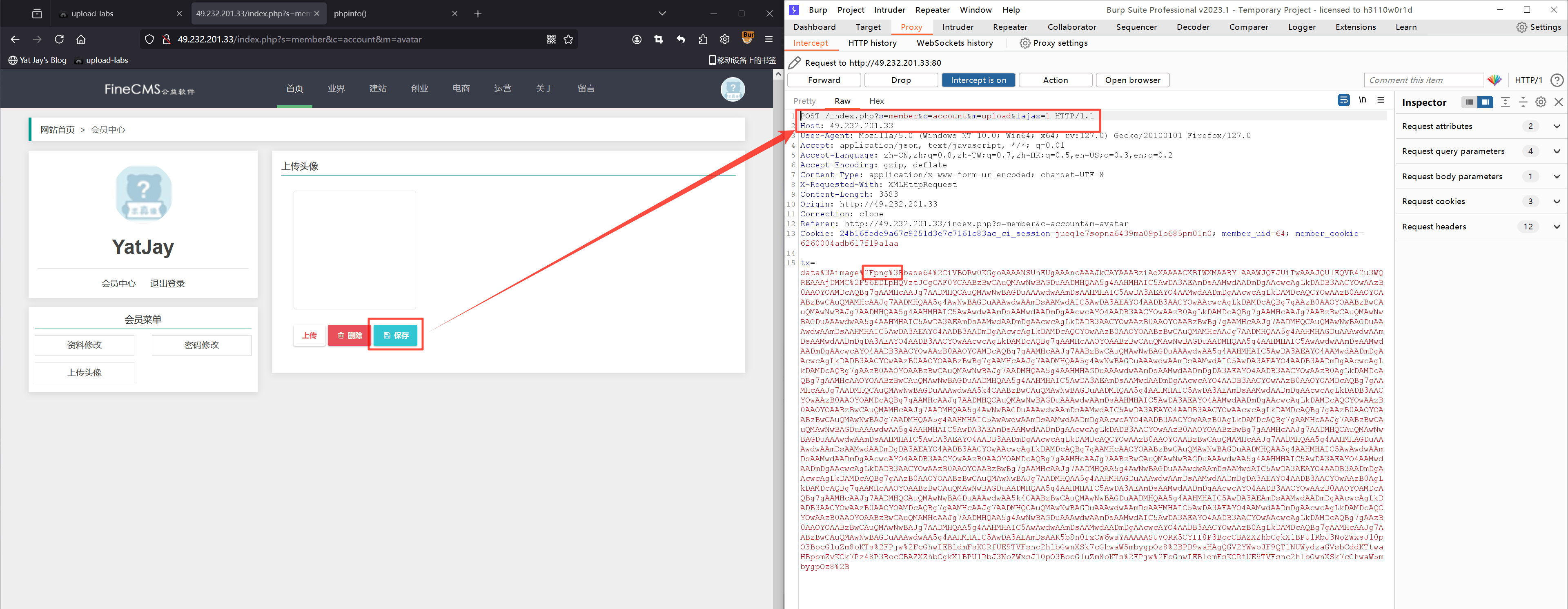Drop the intercepted request
1568x609 pixels.
(x=901, y=80)
